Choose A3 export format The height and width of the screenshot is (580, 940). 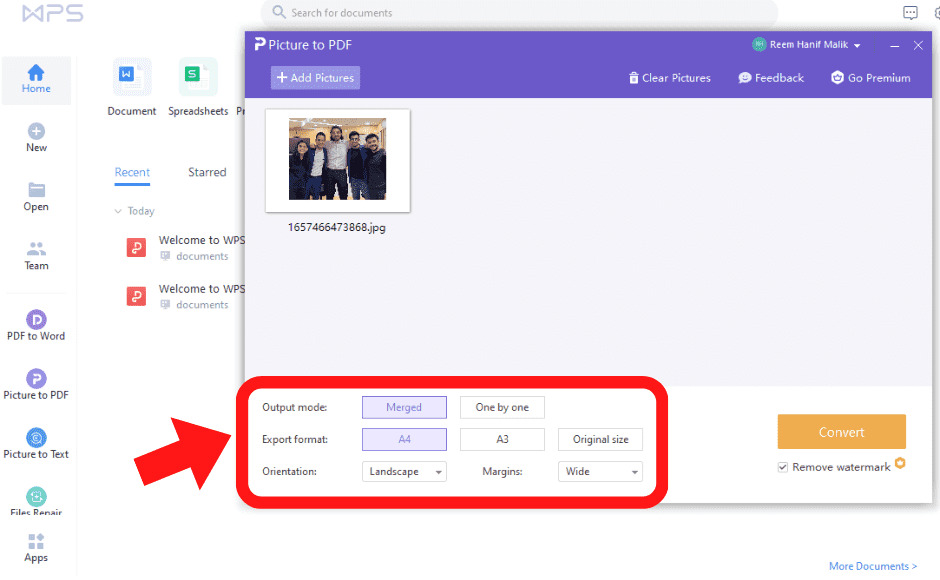point(502,439)
